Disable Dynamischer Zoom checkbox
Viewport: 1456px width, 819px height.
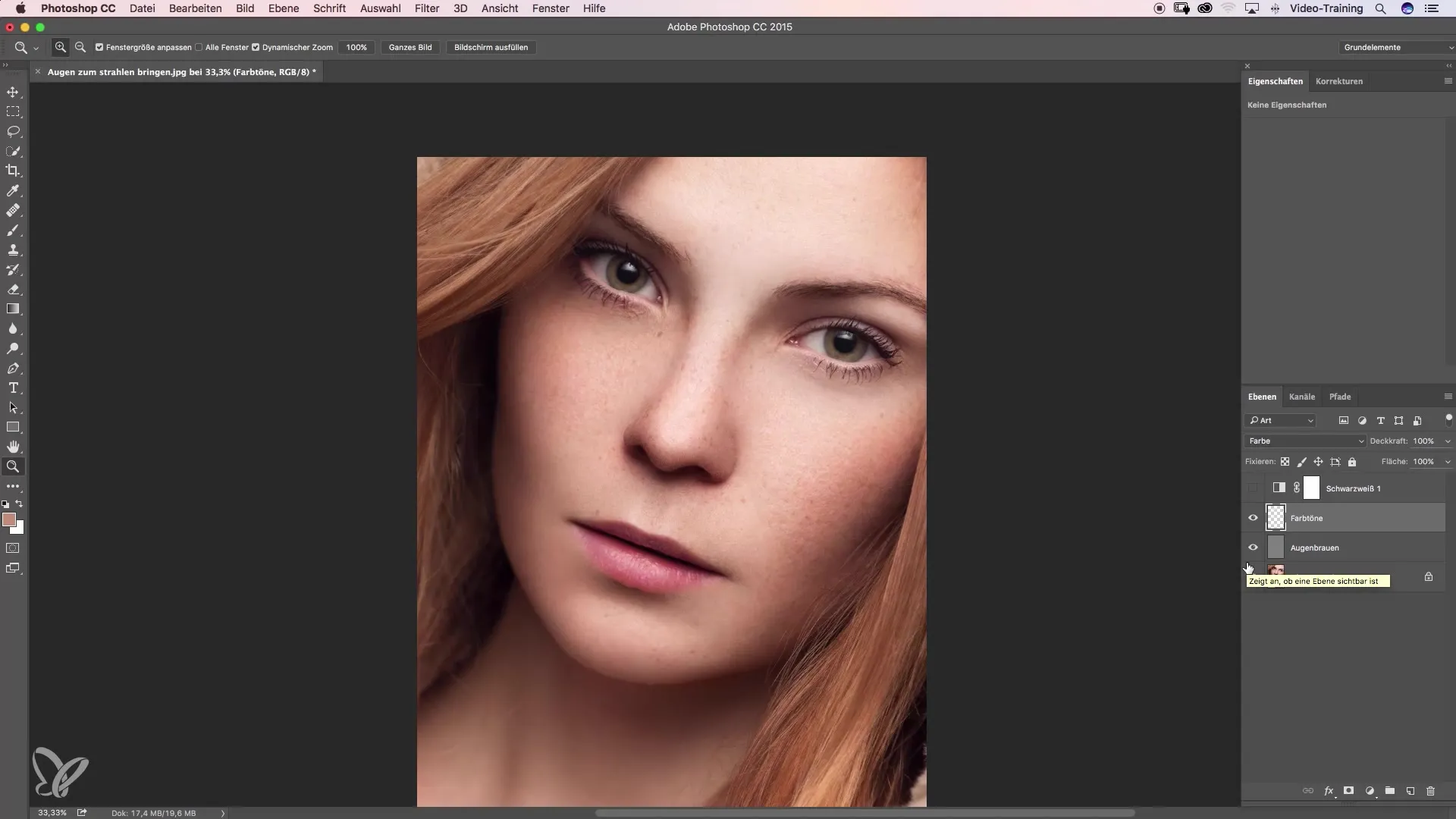click(256, 47)
